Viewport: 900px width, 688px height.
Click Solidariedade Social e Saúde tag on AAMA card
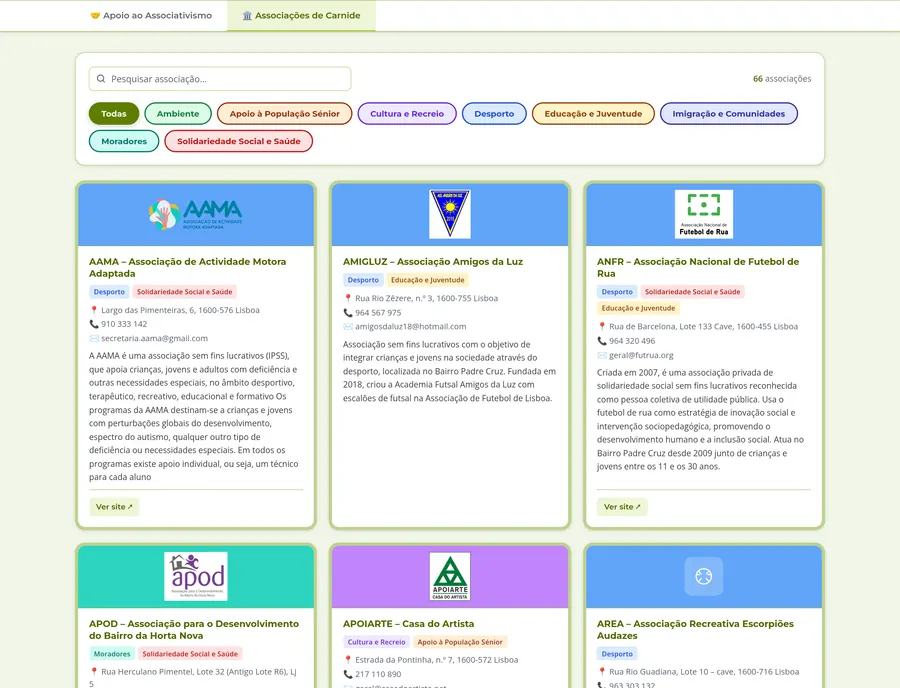click(185, 292)
